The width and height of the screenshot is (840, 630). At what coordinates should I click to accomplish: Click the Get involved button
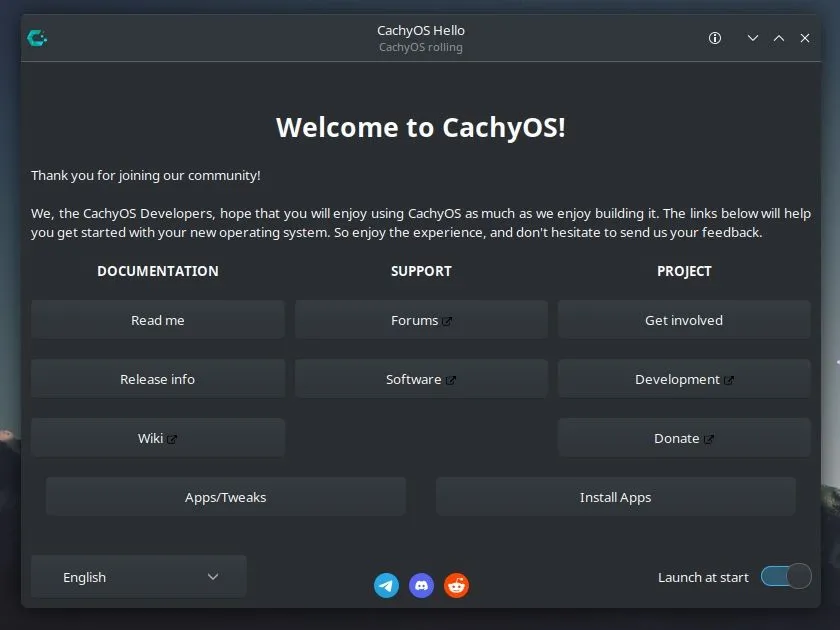(x=684, y=319)
